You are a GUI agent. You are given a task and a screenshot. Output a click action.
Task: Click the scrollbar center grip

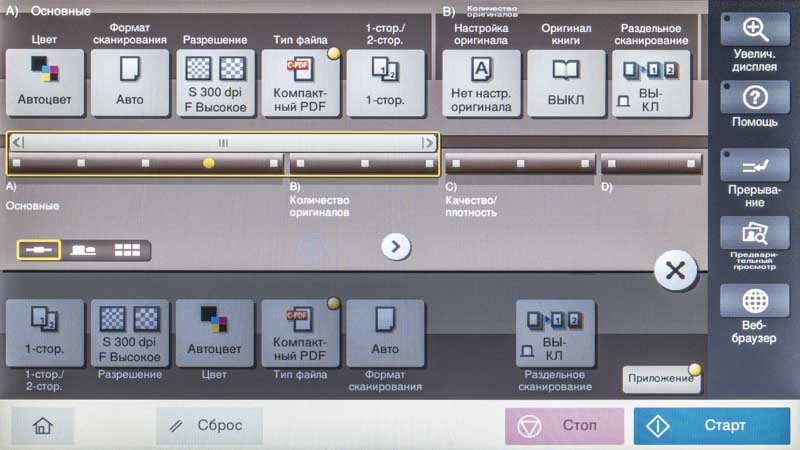(x=223, y=143)
